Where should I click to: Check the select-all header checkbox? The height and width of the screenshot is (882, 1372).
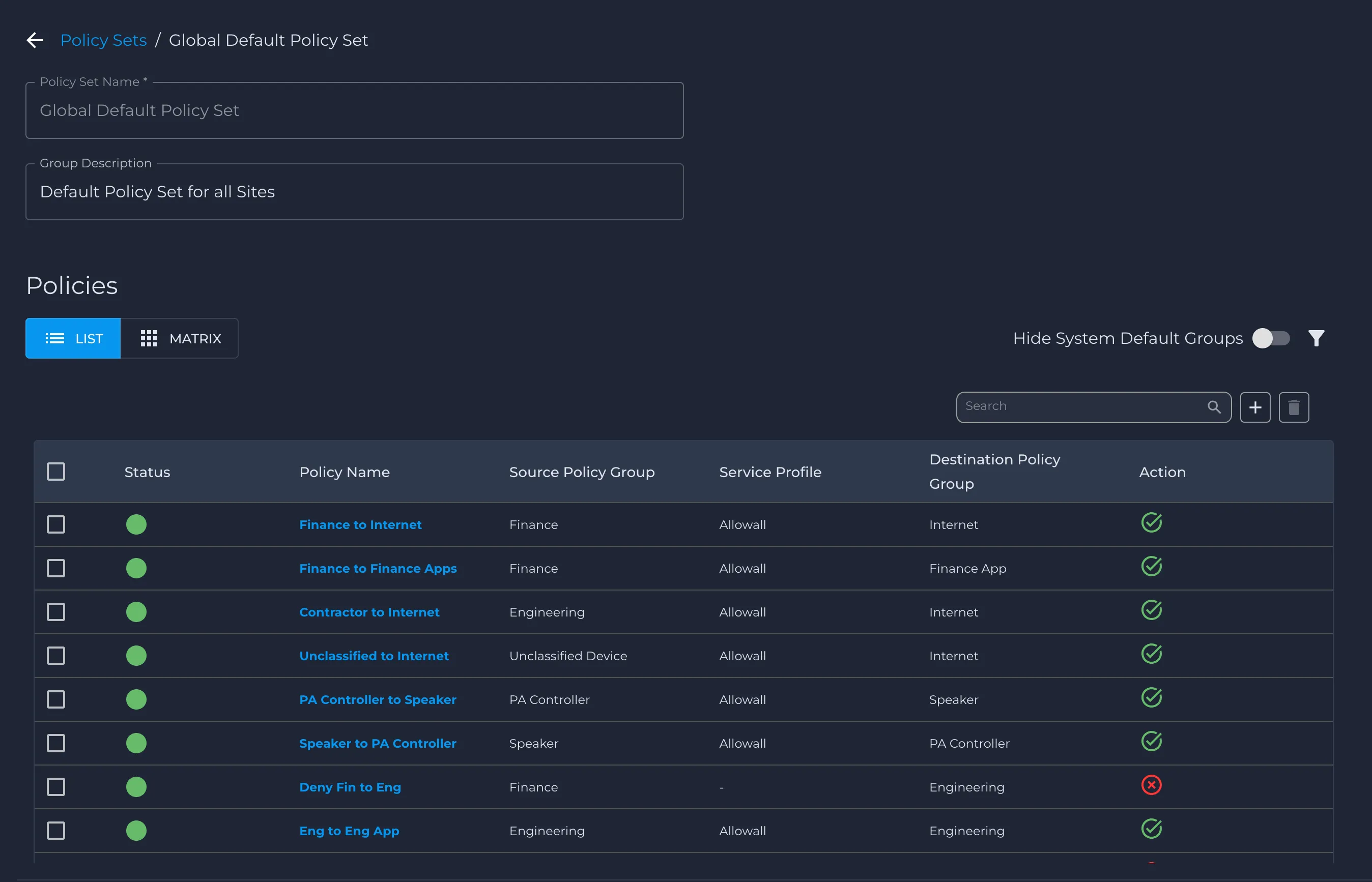[x=55, y=472]
